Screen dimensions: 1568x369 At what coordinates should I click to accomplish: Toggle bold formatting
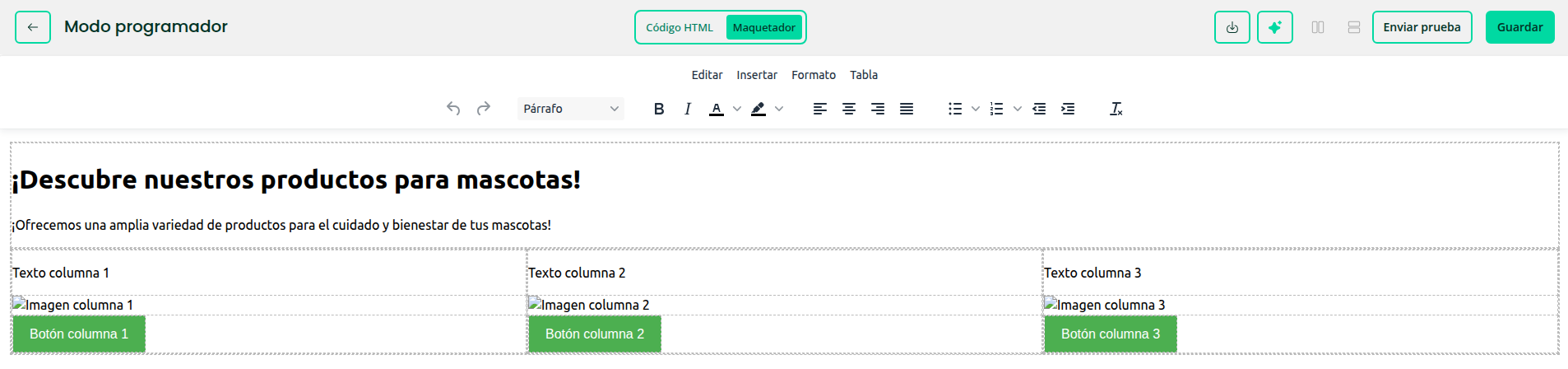[658, 109]
